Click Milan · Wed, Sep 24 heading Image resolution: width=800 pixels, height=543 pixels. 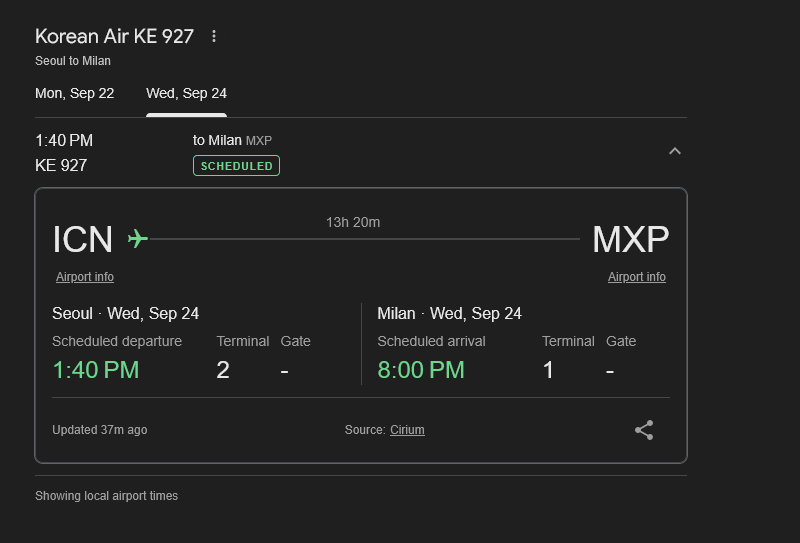pyautogui.click(x=449, y=313)
